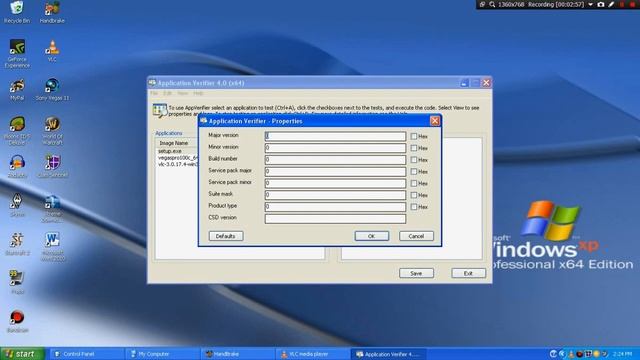Click the Major version input field
The width and height of the screenshot is (640, 360).
[335, 136]
